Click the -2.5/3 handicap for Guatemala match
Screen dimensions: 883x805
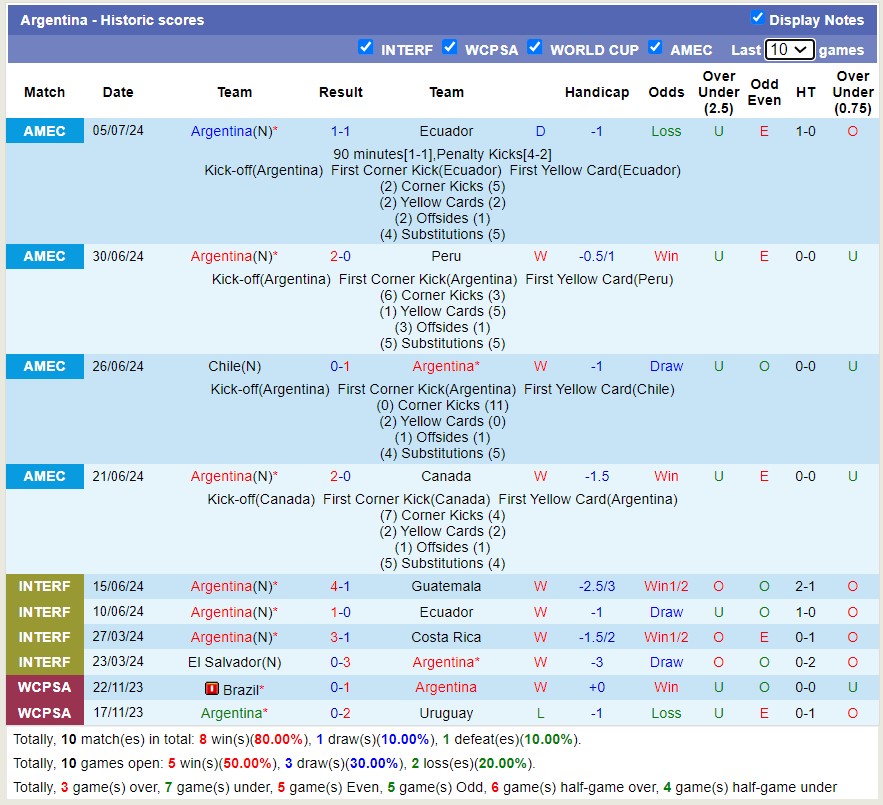597,586
